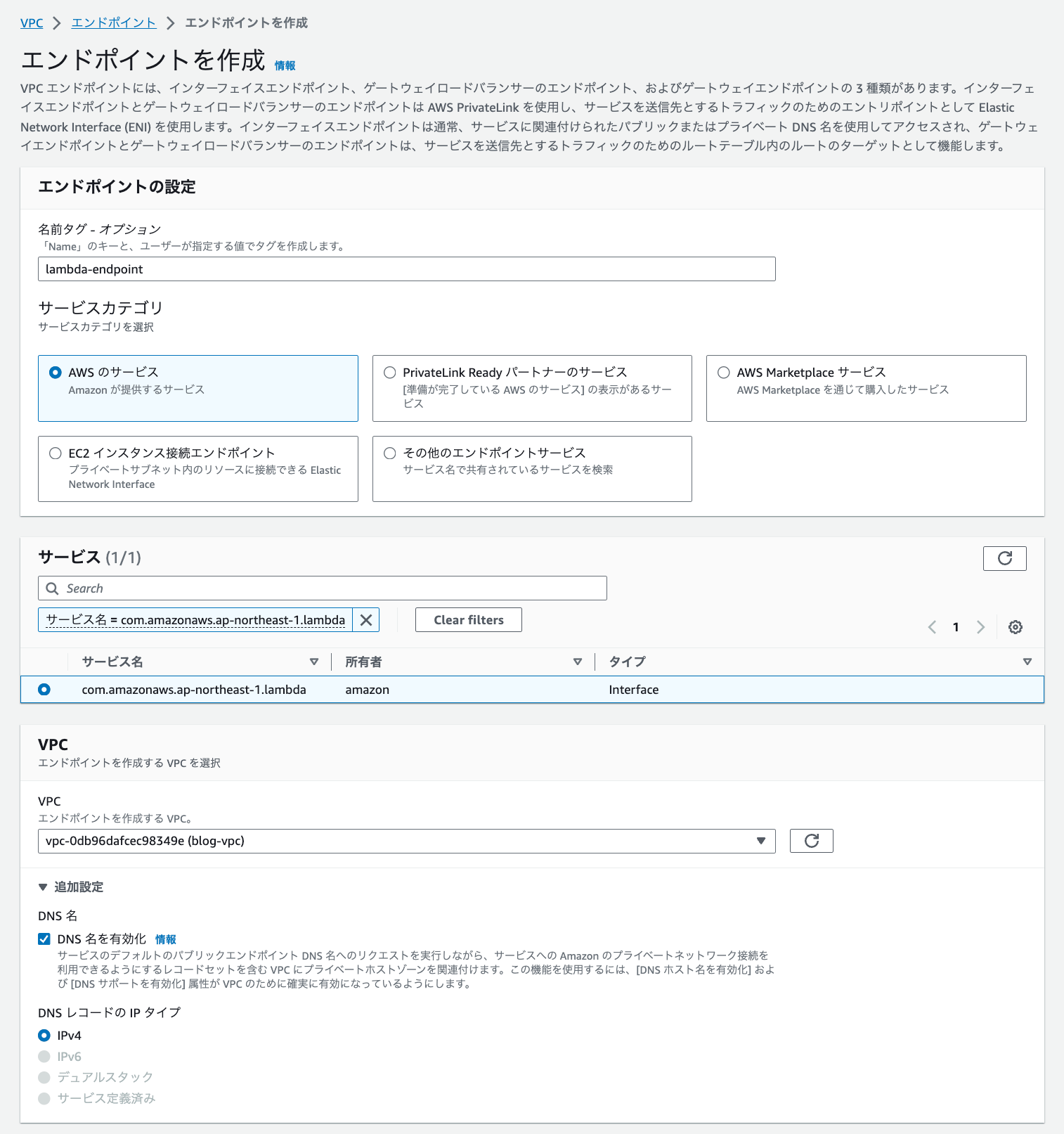Navigate to VPC breadcrumb

32,23
